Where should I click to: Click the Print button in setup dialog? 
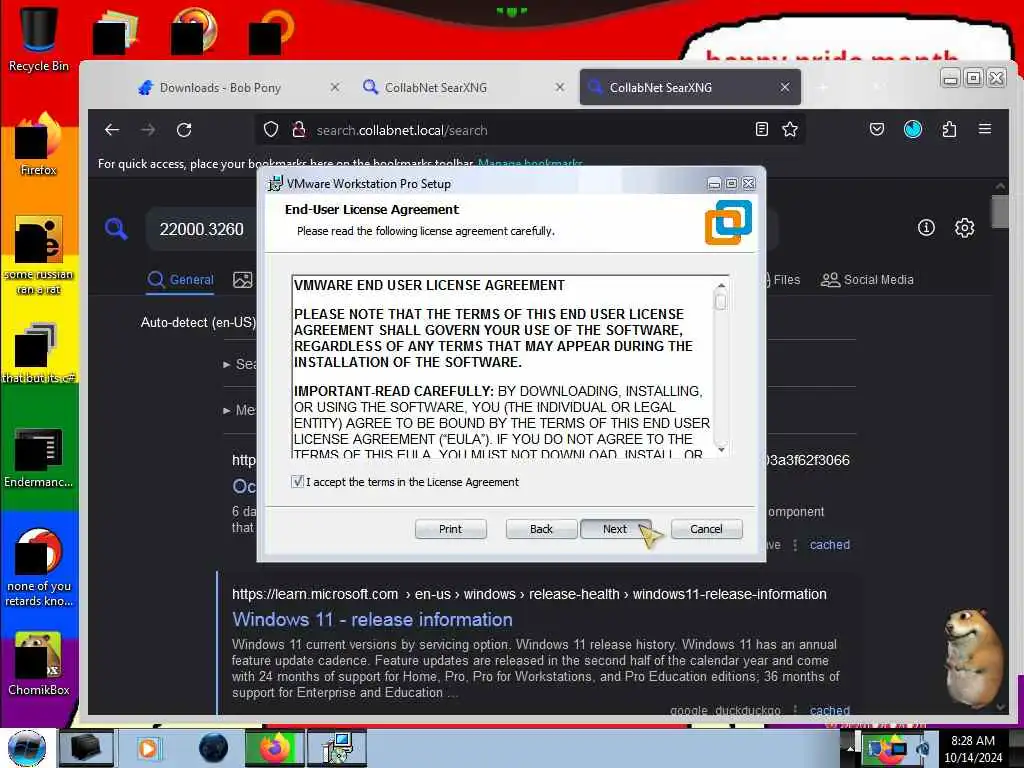click(x=451, y=529)
